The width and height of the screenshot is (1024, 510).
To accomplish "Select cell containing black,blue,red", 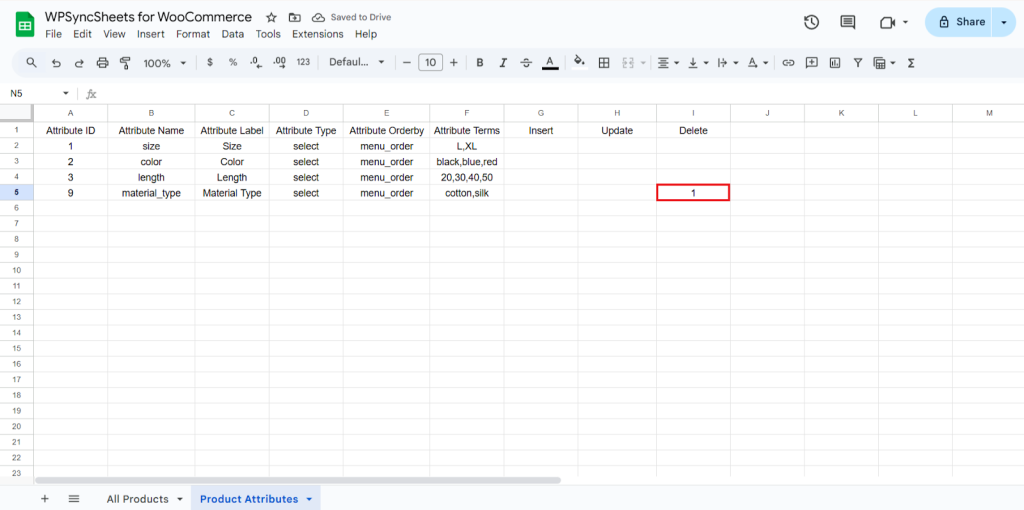I will (x=466, y=161).
